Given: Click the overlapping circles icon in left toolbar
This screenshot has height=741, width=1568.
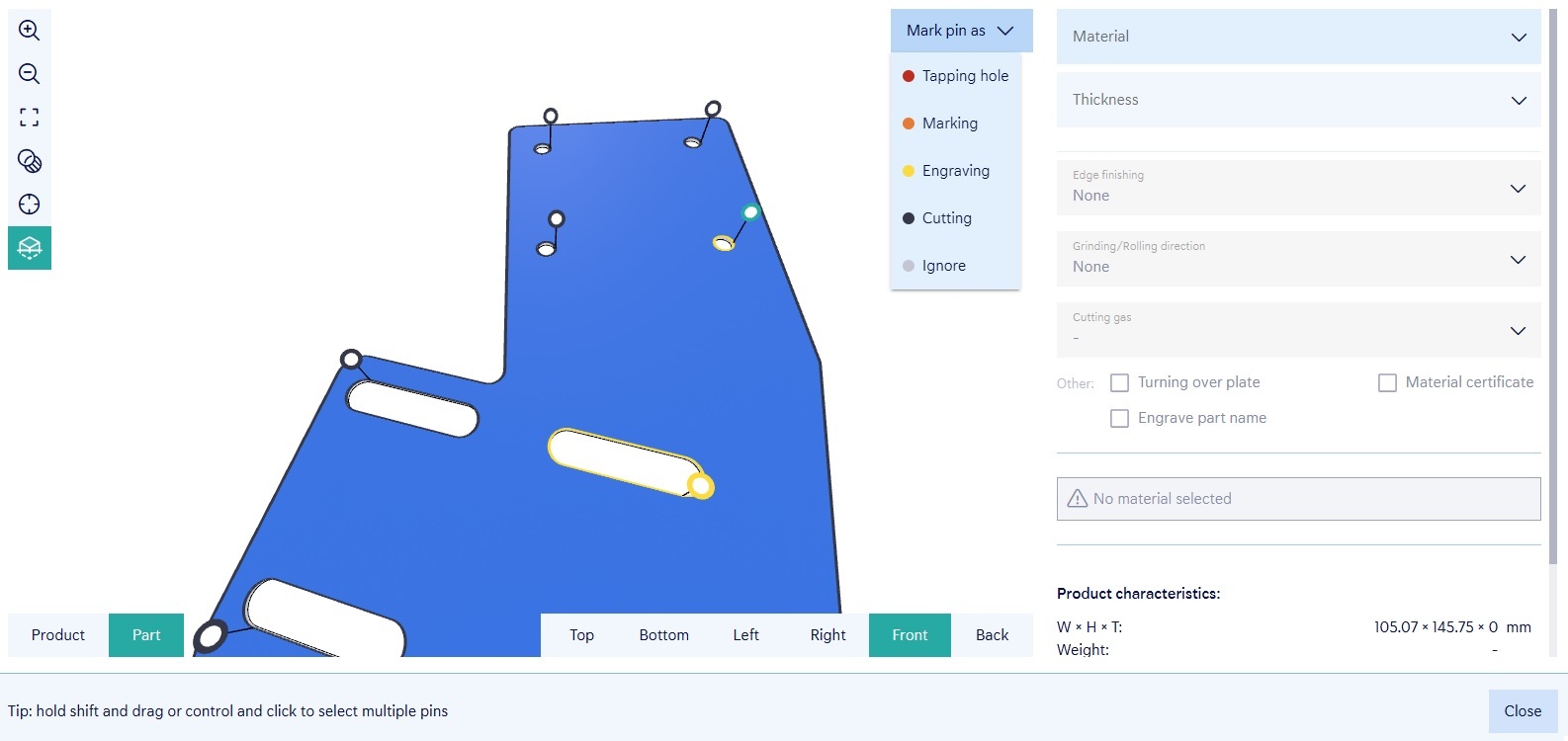Looking at the screenshot, I should 30,161.
